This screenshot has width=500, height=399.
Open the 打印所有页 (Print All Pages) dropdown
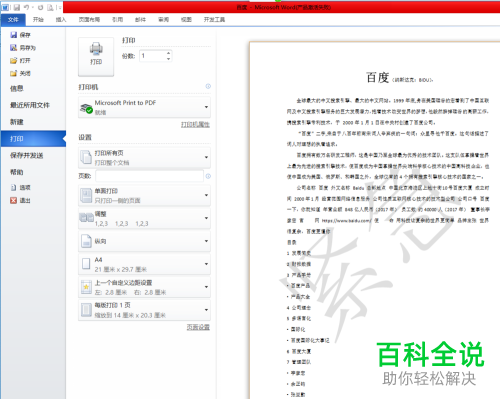(144, 157)
